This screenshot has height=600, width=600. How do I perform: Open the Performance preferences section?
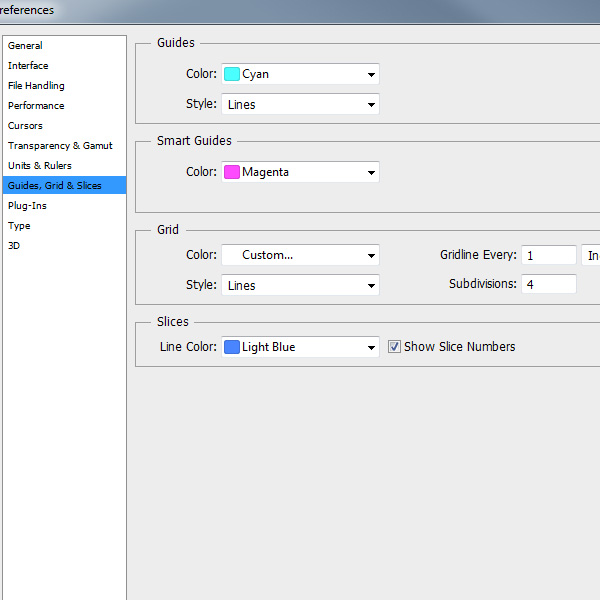[x=36, y=106]
